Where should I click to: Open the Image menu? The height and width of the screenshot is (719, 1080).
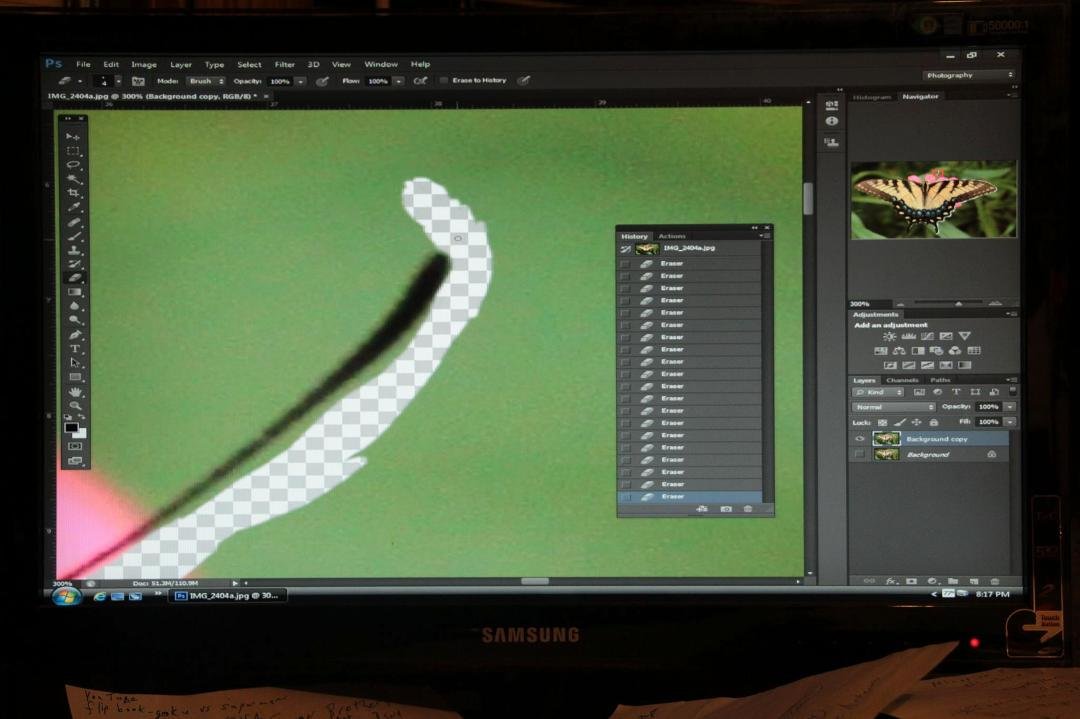pyautogui.click(x=144, y=64)
